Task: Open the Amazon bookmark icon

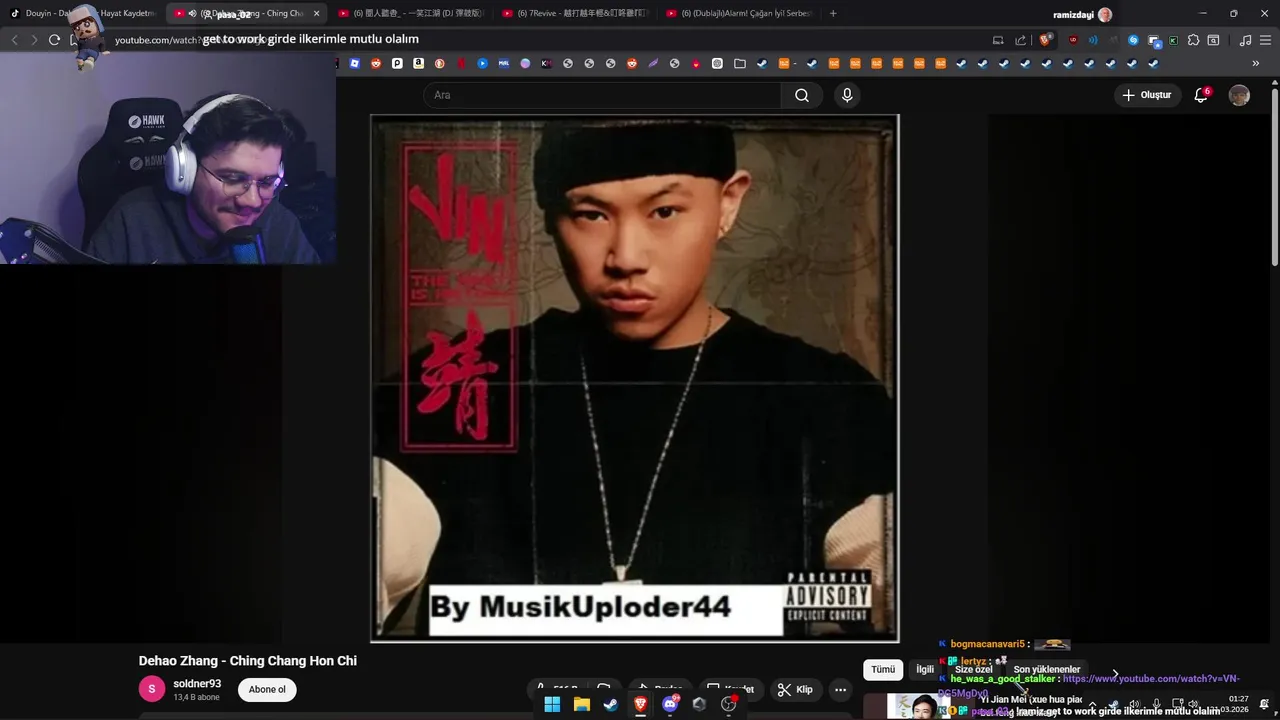Action: click(418, 63)
